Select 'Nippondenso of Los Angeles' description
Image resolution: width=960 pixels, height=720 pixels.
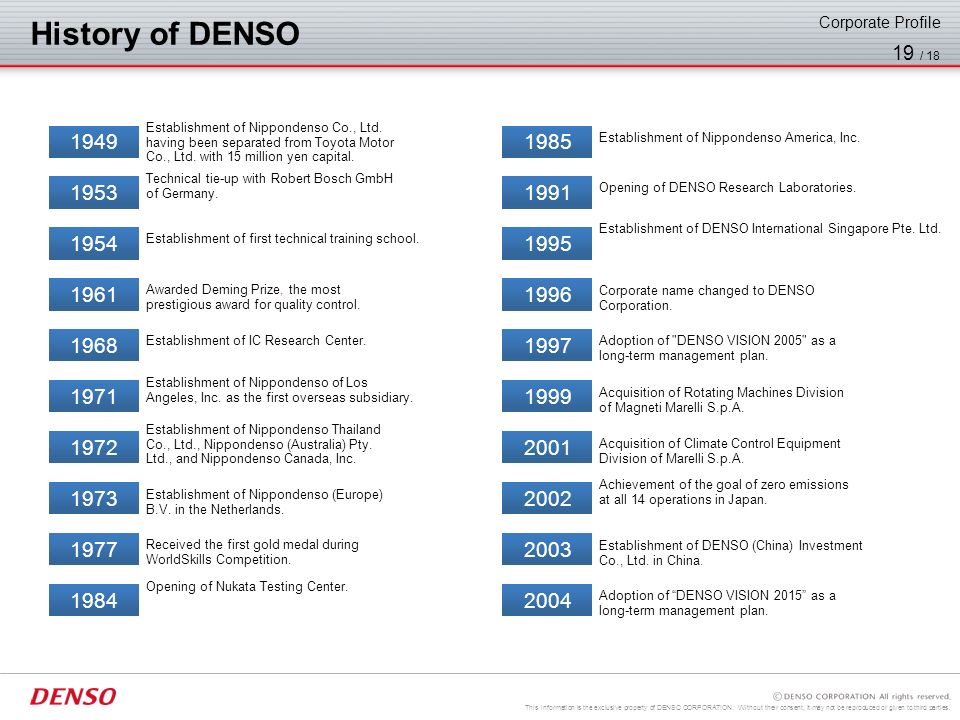(279, 390)
